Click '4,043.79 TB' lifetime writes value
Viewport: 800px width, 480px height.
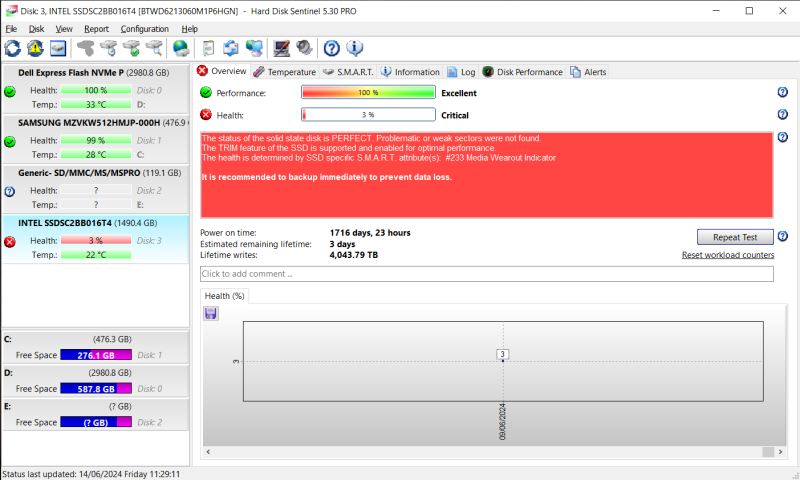tap(354, 255)
